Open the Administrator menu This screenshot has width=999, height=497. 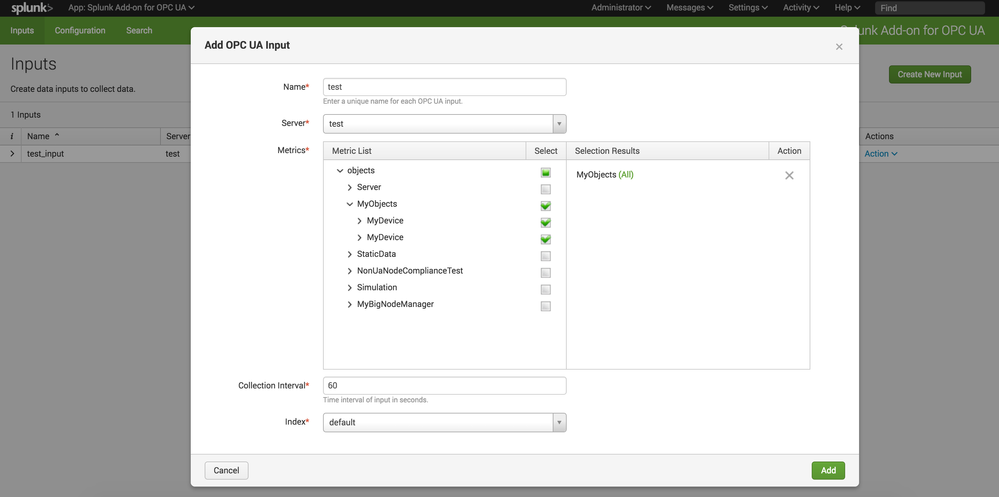pos(621,8)
